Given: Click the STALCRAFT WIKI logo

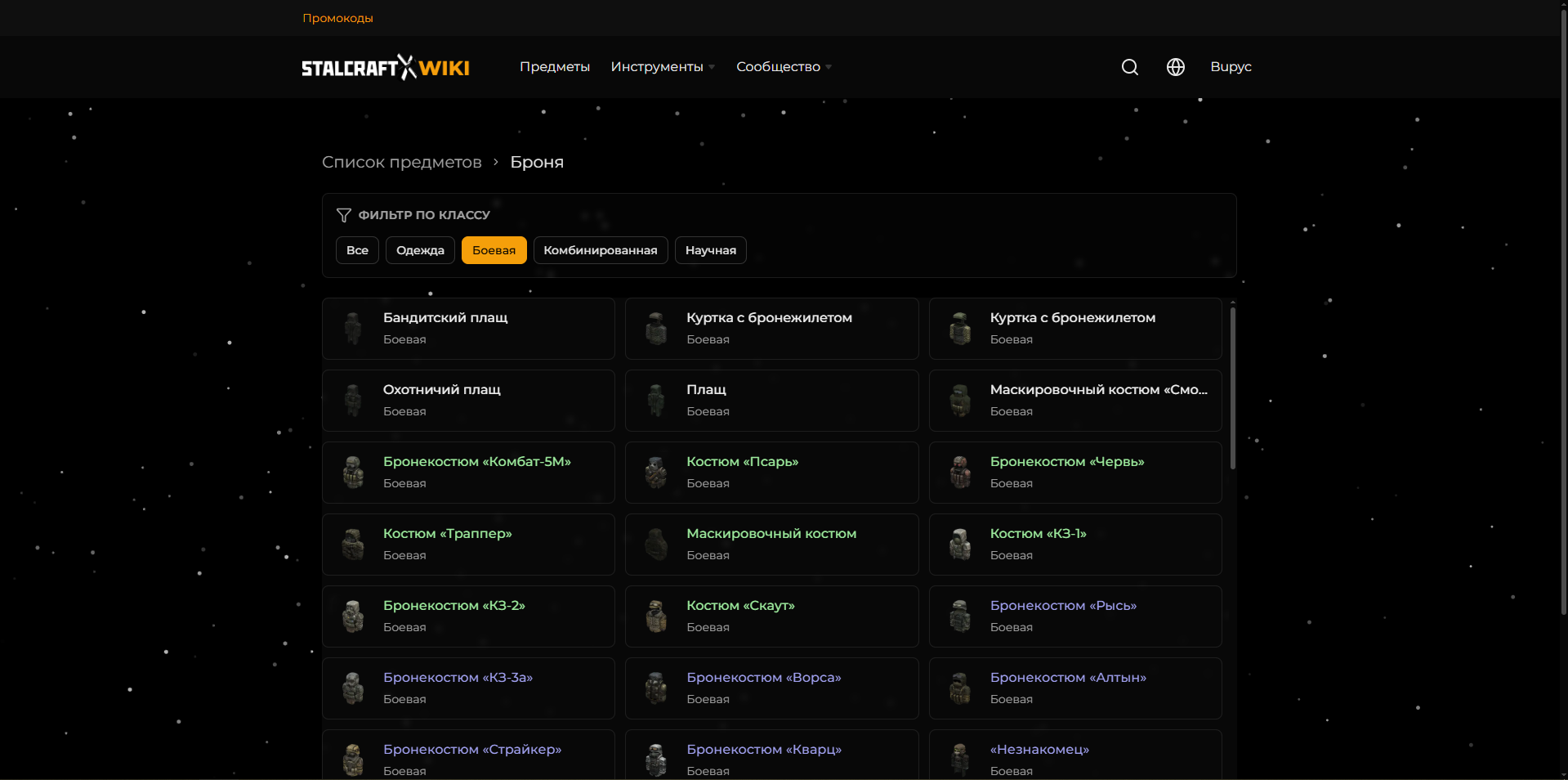Looking at the screenshot, I should (385, 67).
